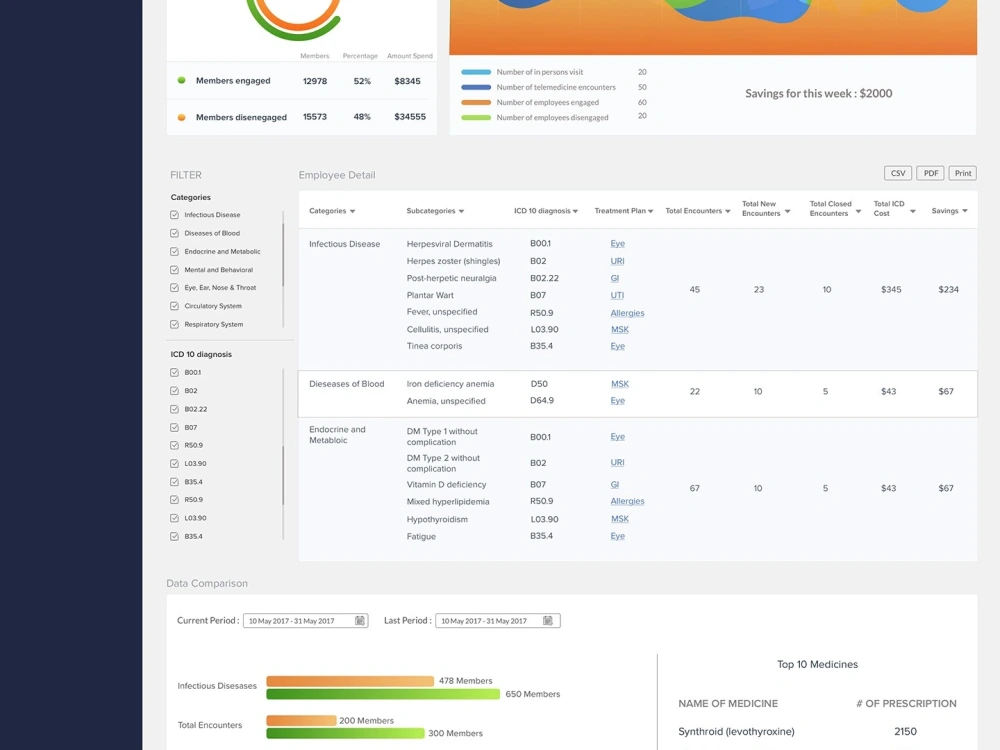1000x750 pixels.
Task: Click Current Period date range field
Action: [305, 621]
